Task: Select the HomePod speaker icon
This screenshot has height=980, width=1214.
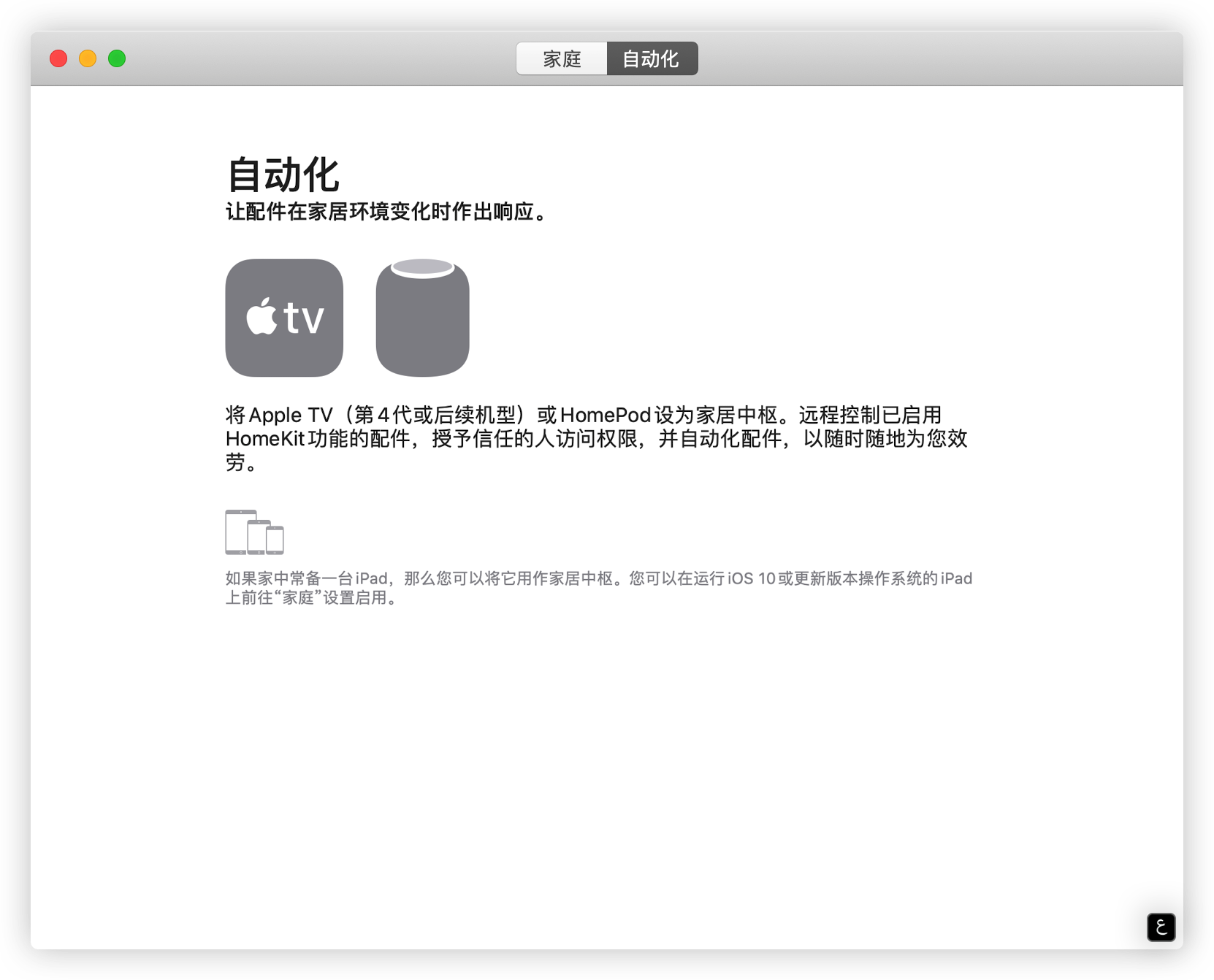Action: [x=422, y=321]
